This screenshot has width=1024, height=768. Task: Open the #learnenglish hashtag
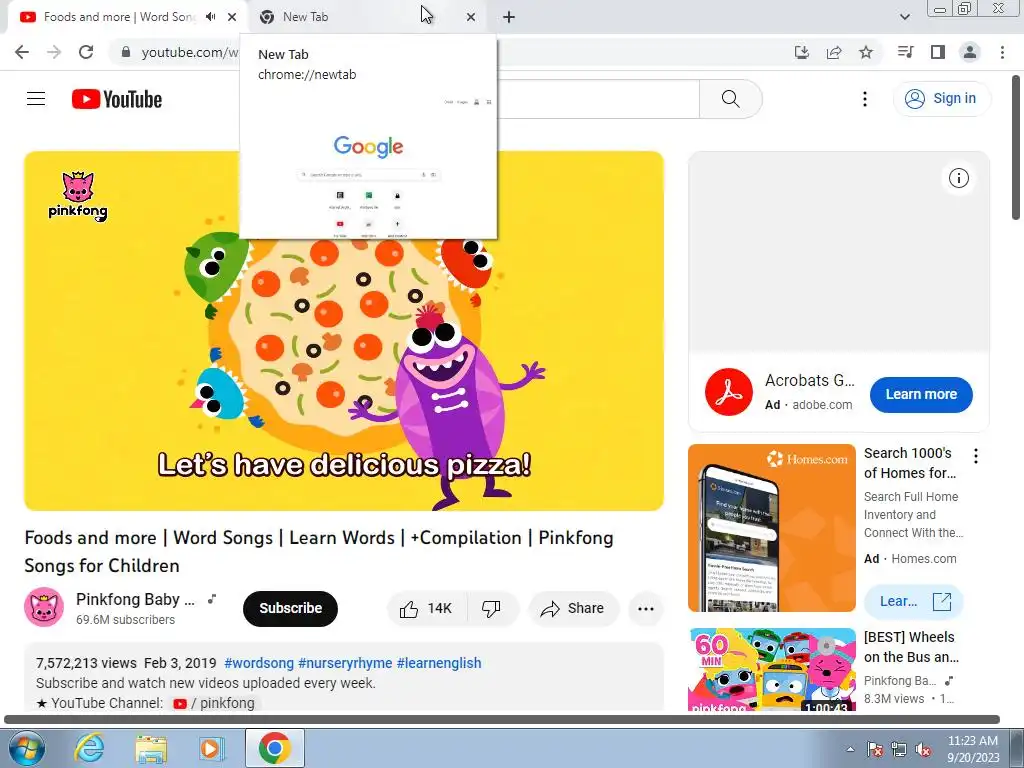(439, 663)
